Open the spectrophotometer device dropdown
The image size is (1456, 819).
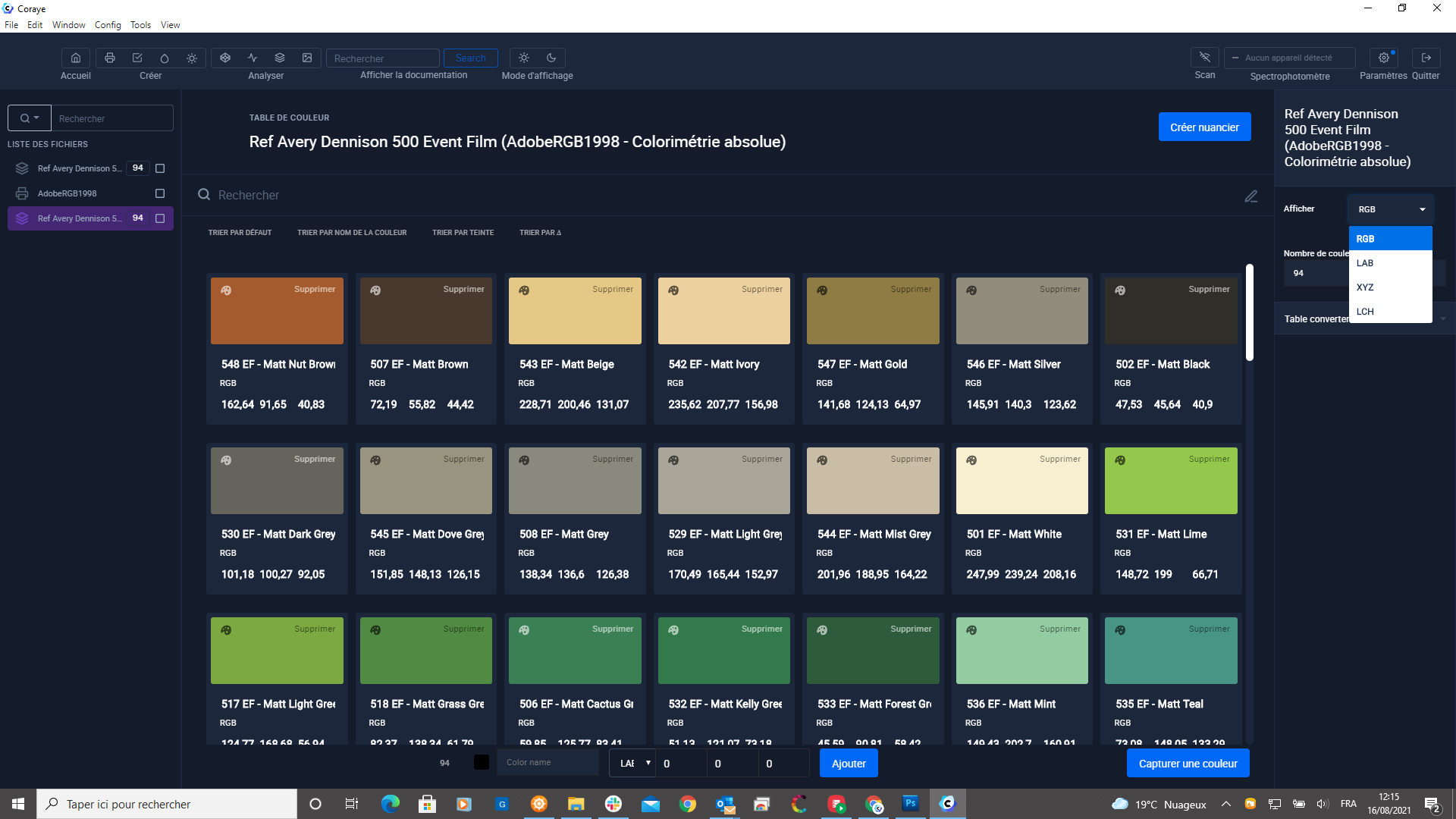[1289, 58]
